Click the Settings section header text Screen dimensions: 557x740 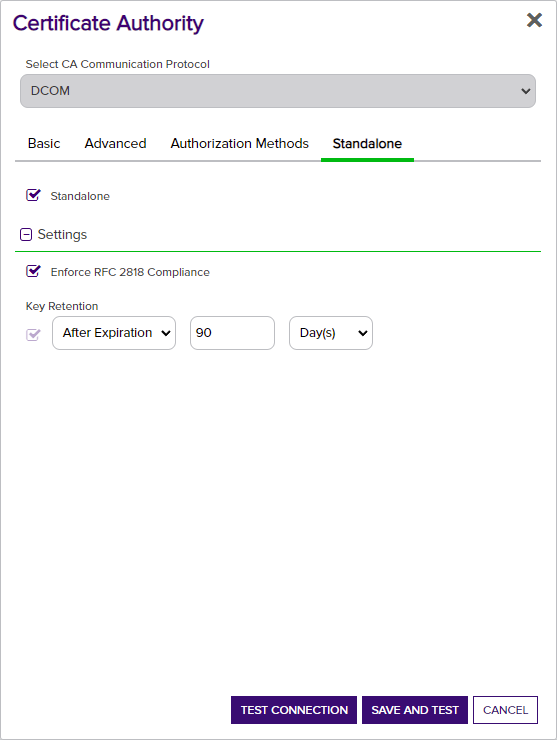[62, 235]
